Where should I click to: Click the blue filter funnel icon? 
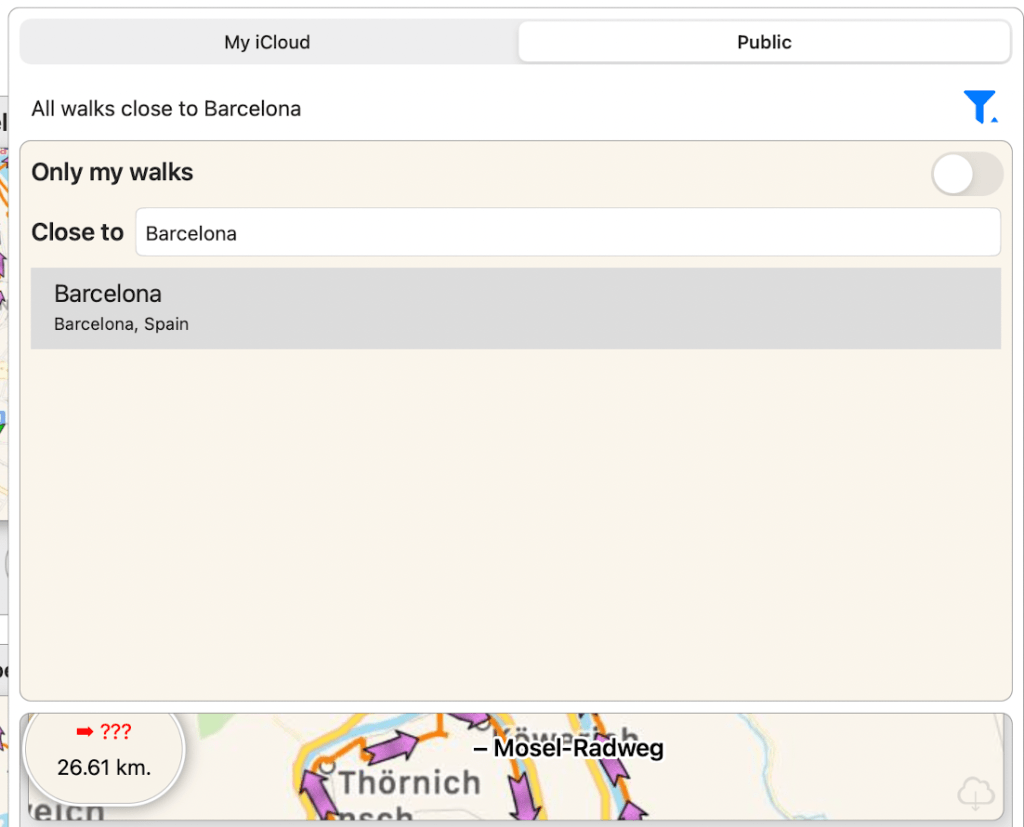[x=978, y=106]
